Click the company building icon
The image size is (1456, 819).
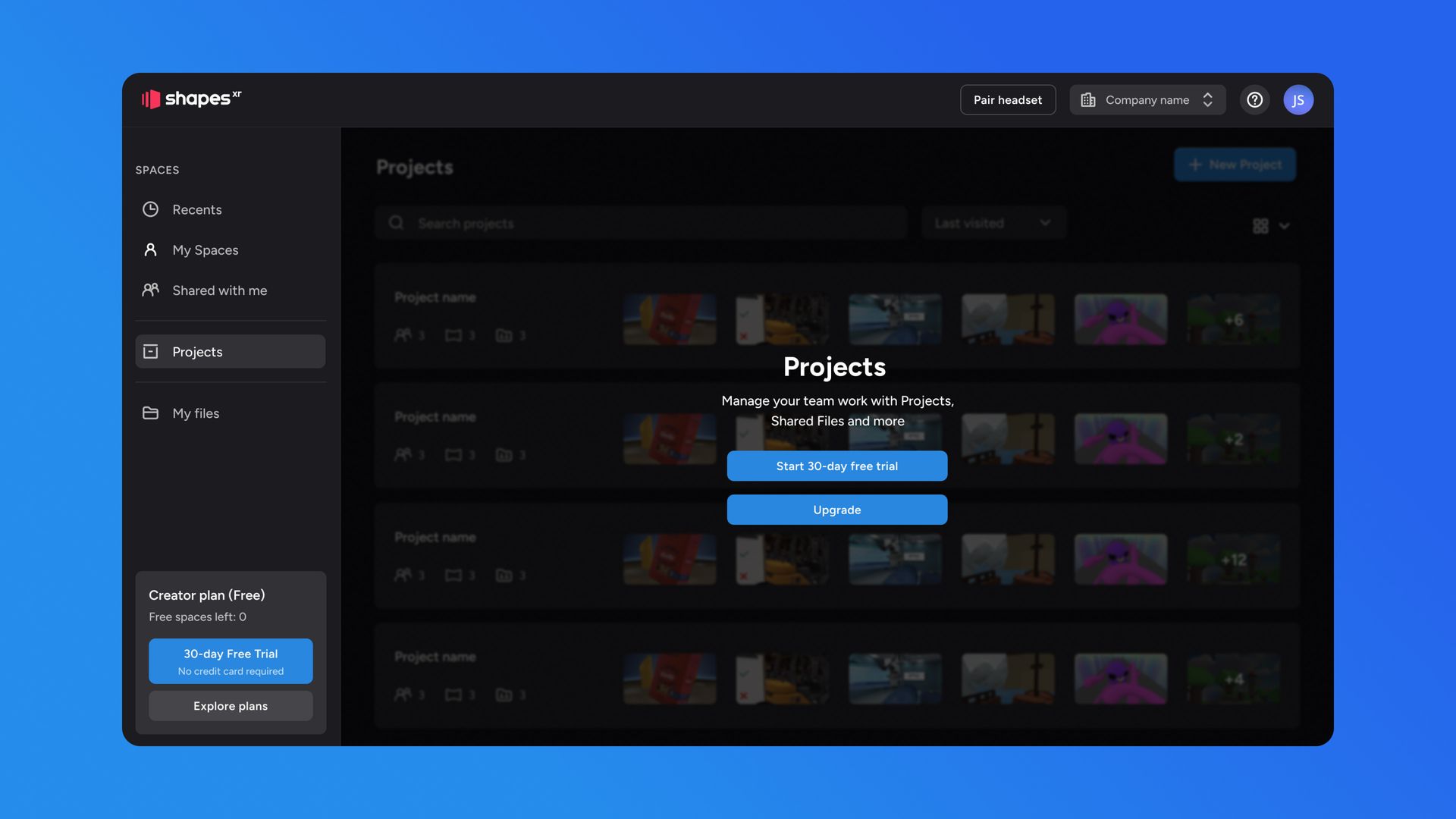click(1088, 100)
